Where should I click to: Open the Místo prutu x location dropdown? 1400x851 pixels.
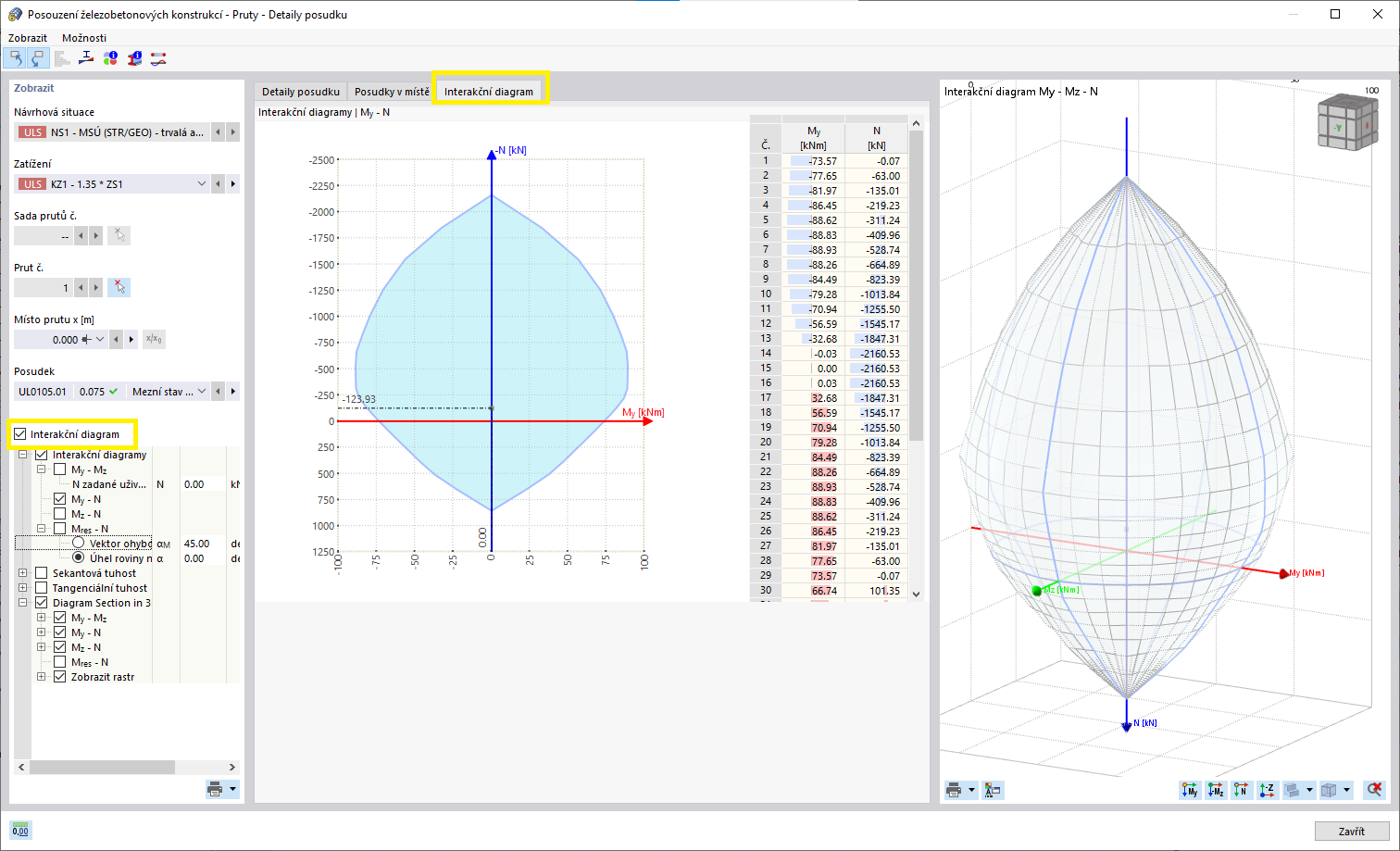click(100, 340)
